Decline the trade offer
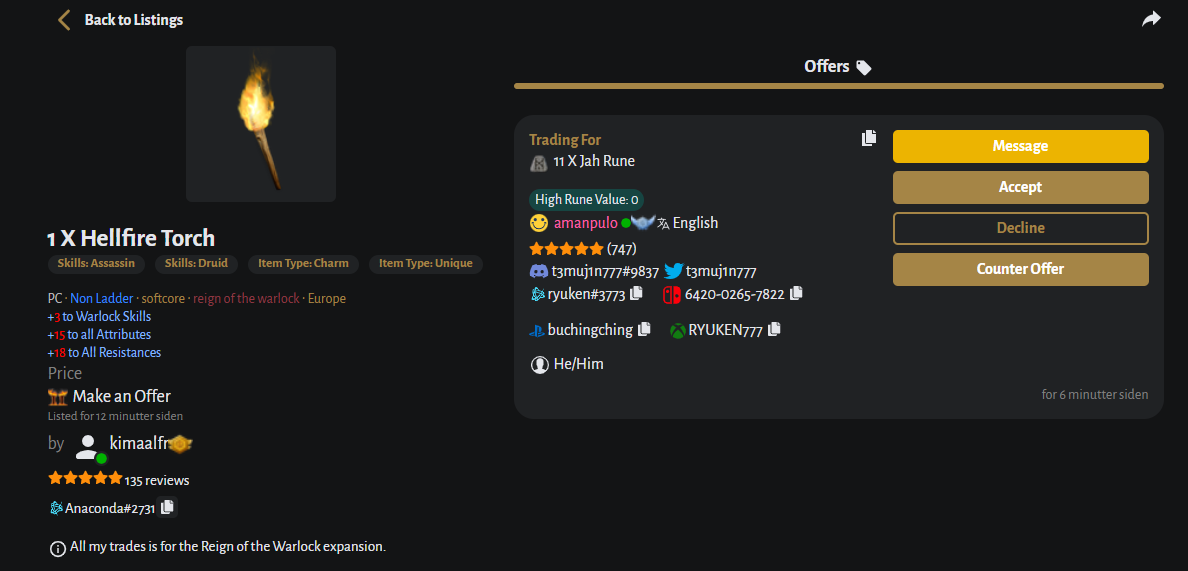 [1020, 228]
